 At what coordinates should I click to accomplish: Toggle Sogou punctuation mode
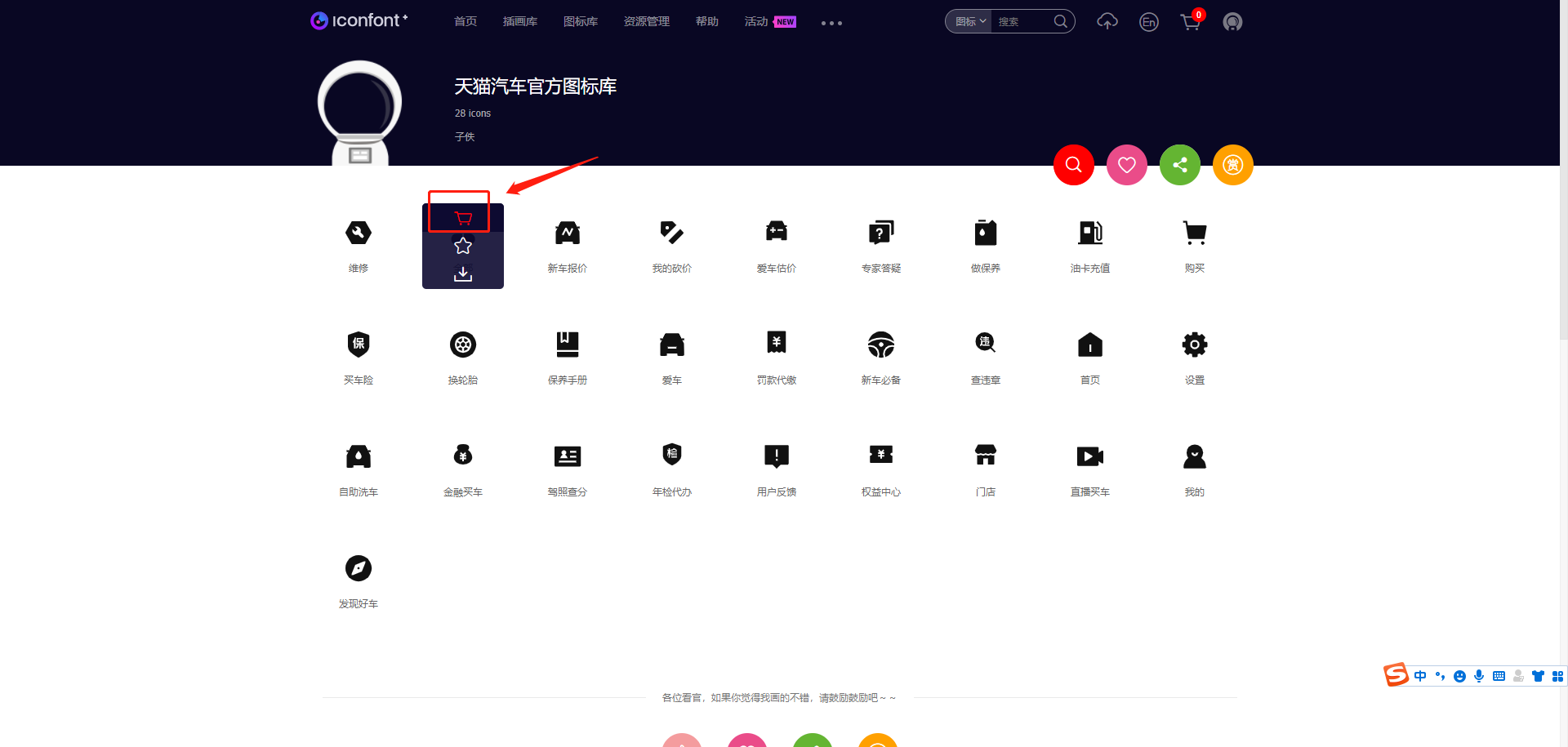coord(1440,676)
